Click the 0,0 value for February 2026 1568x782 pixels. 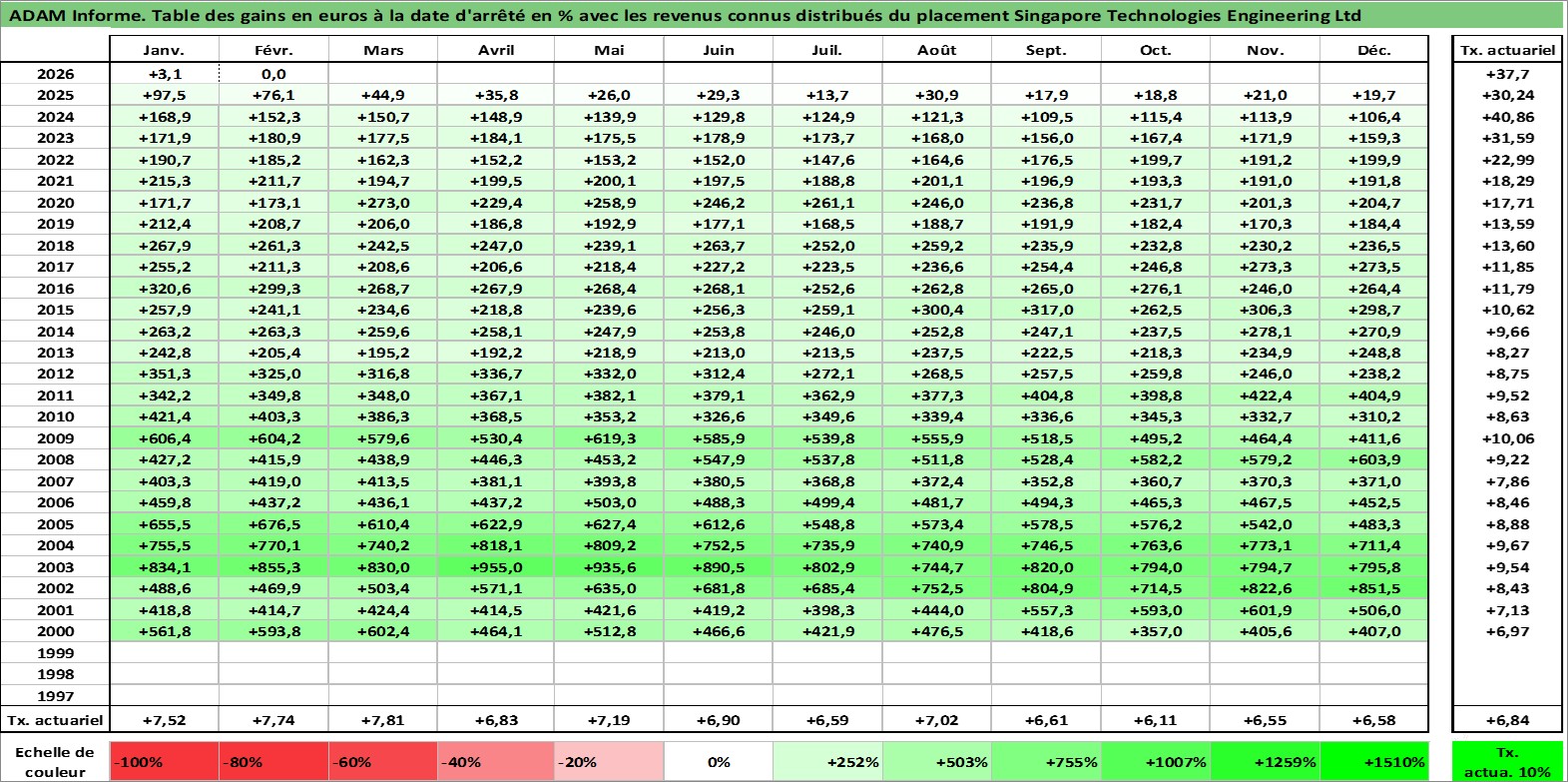coord(273,74)
